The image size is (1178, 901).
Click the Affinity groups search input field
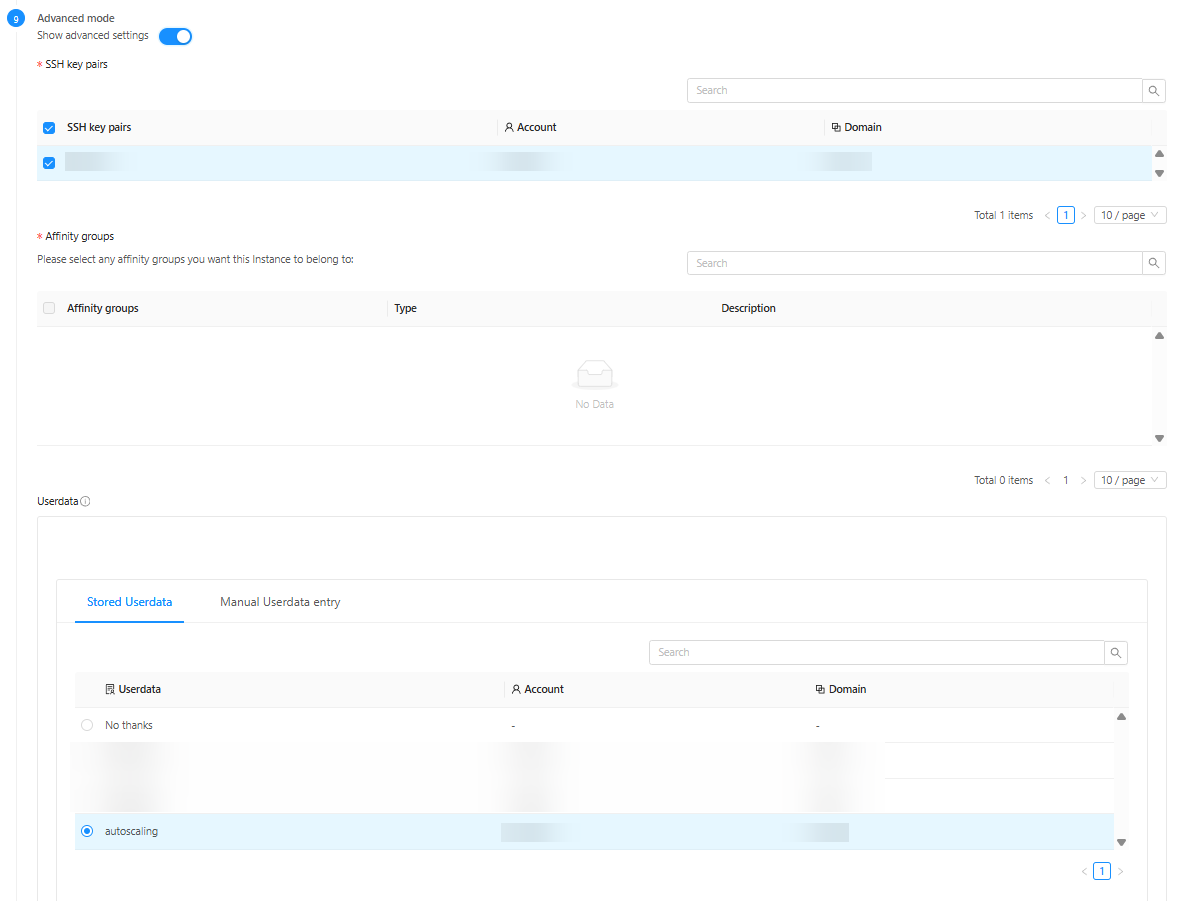(x=914, y=263)
